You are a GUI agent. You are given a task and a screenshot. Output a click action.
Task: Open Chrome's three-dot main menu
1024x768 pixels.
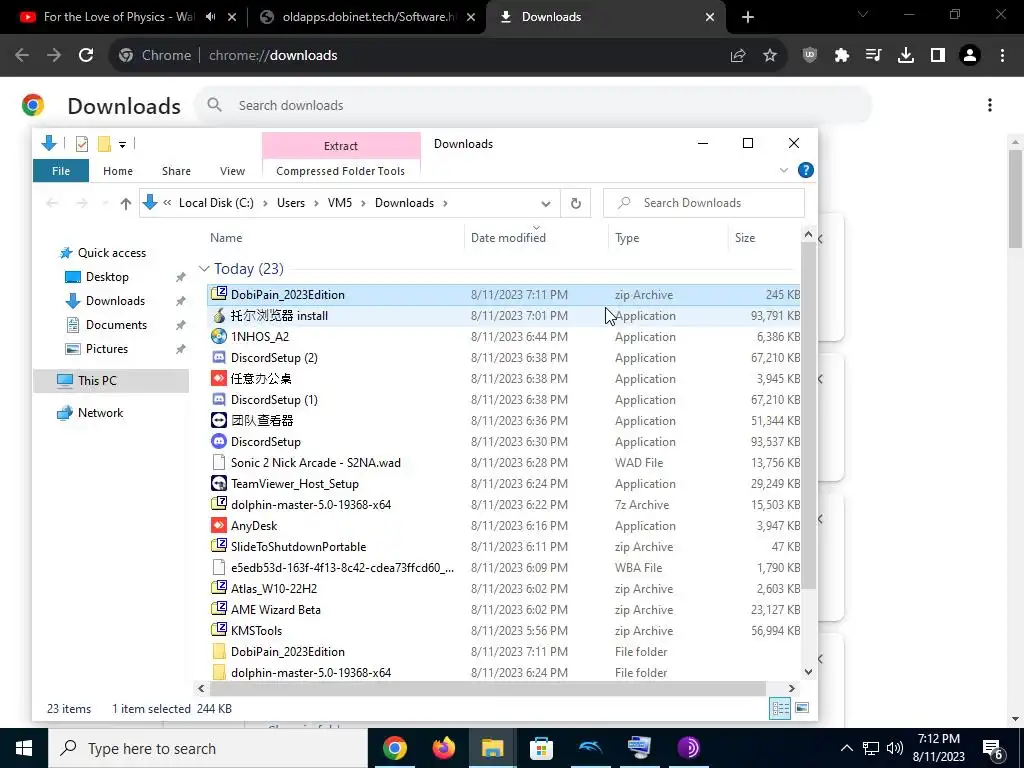coord(1002,56)
